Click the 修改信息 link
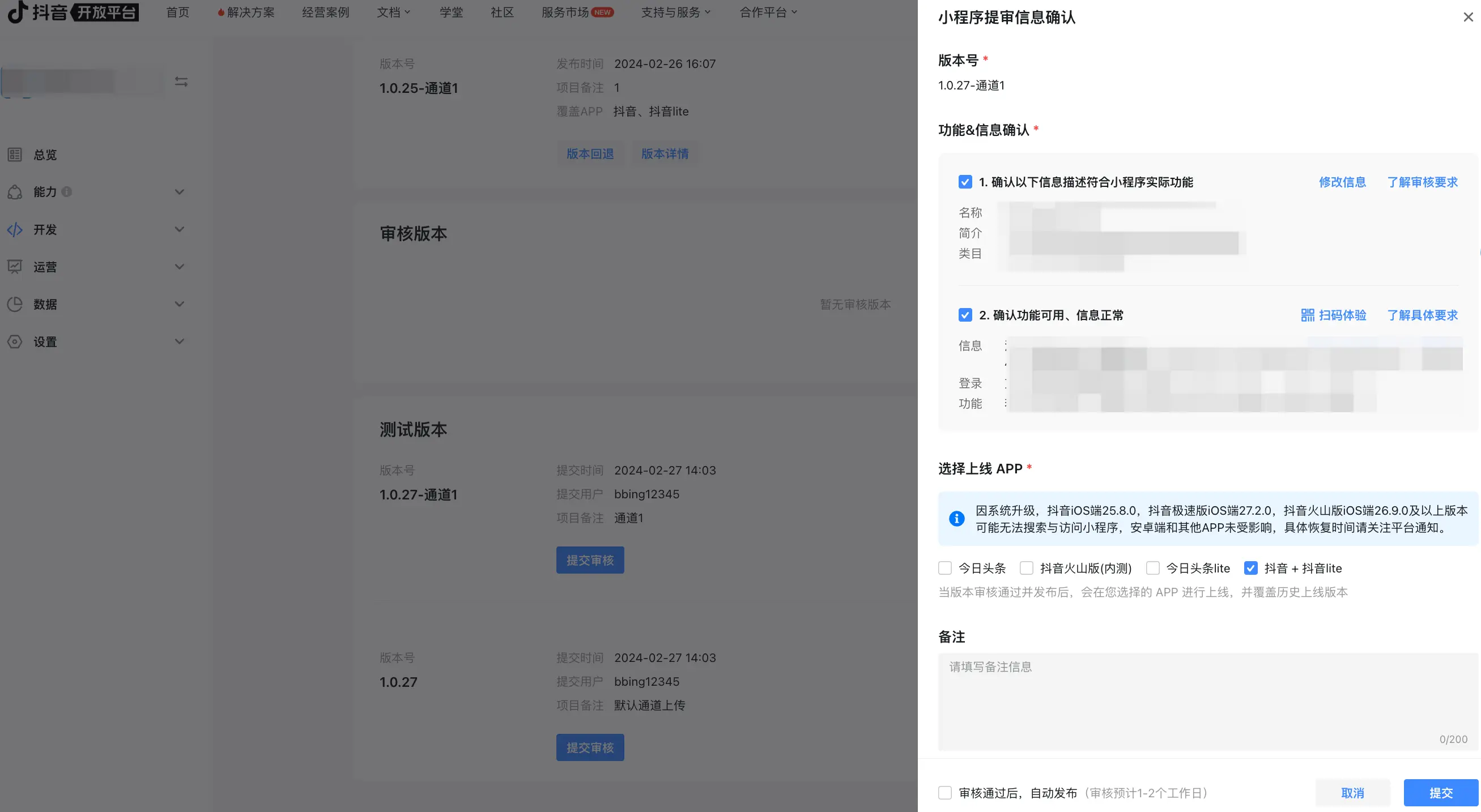This screenshot has width=1481, height=812. tap(1342, 182)
